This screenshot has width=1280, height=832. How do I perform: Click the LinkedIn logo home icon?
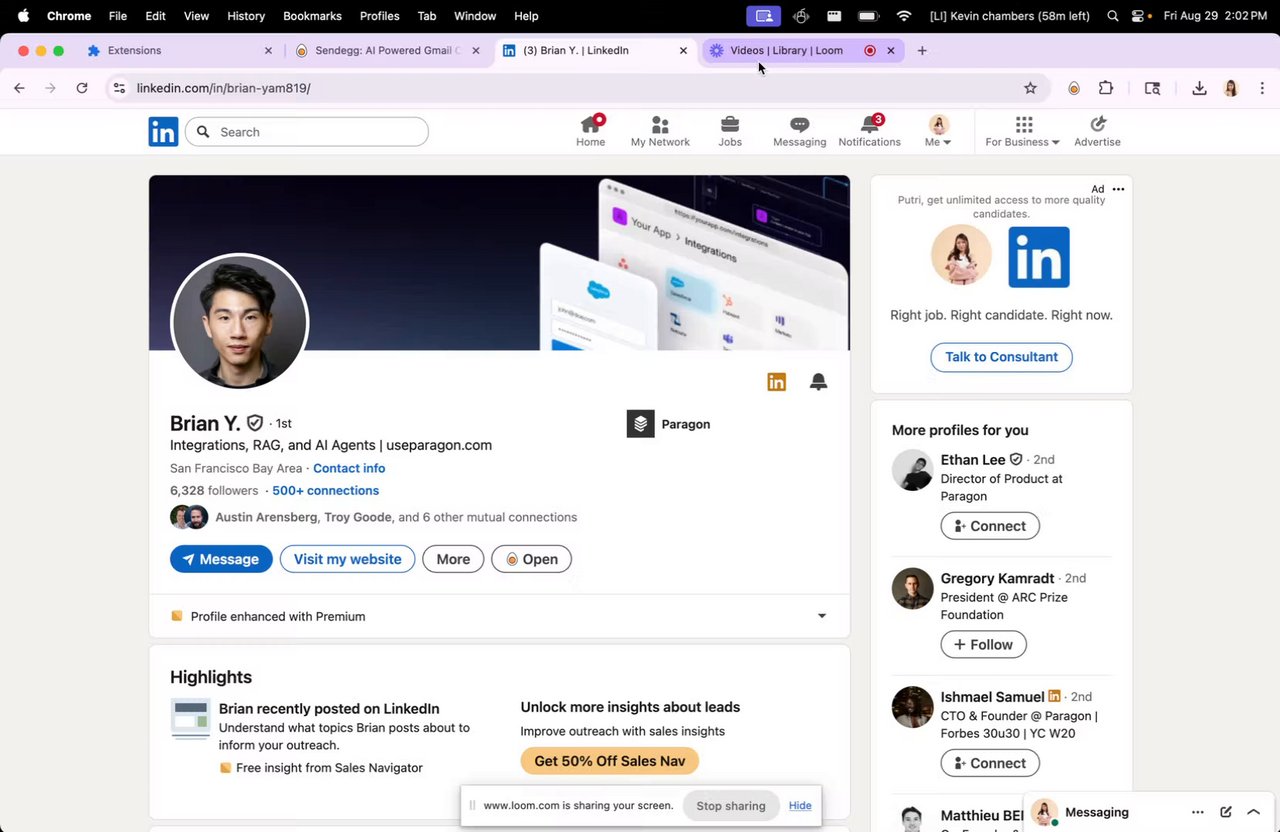click(163, 131)
